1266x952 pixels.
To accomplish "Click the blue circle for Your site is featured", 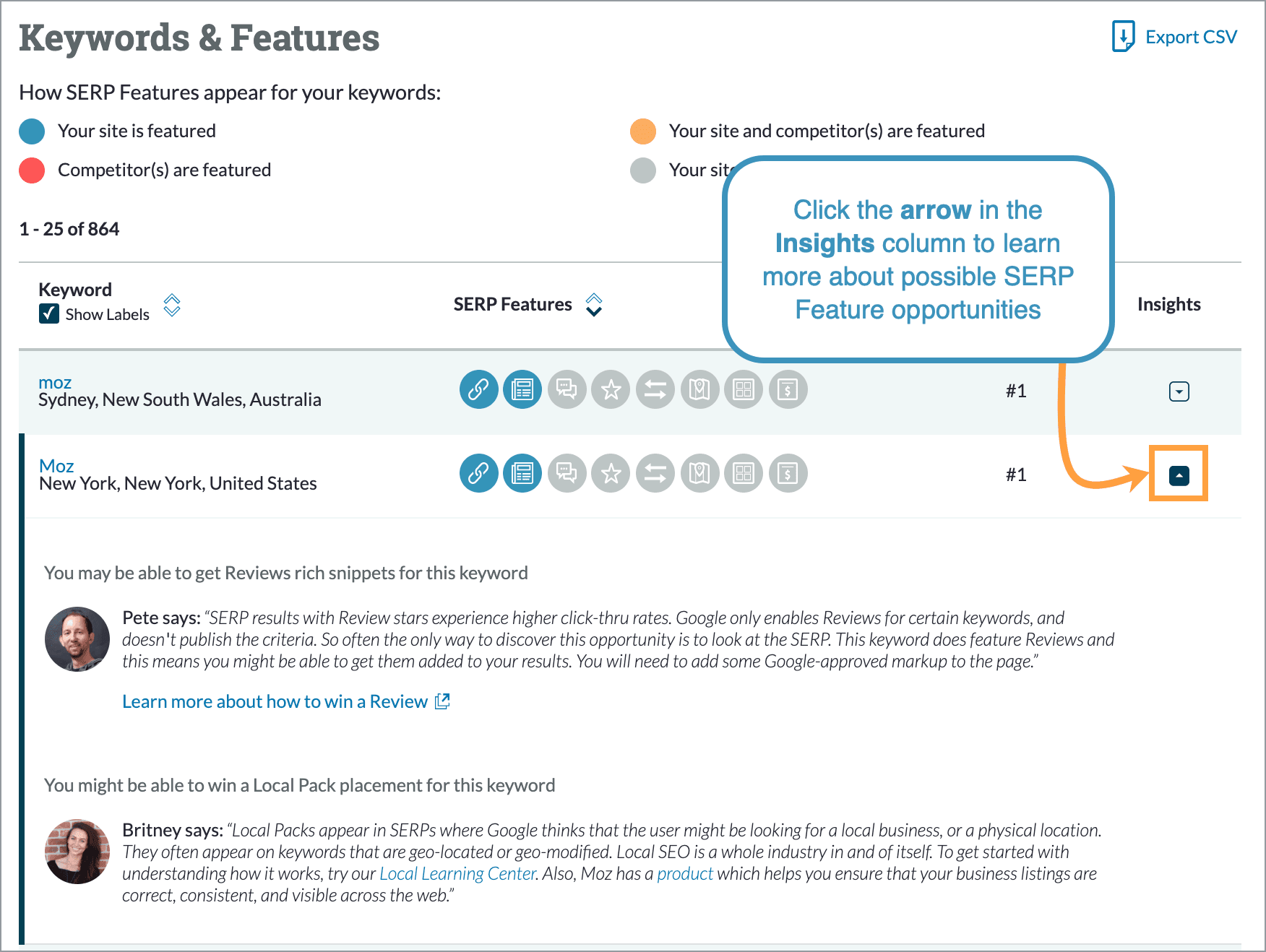I will pos(30,131).
